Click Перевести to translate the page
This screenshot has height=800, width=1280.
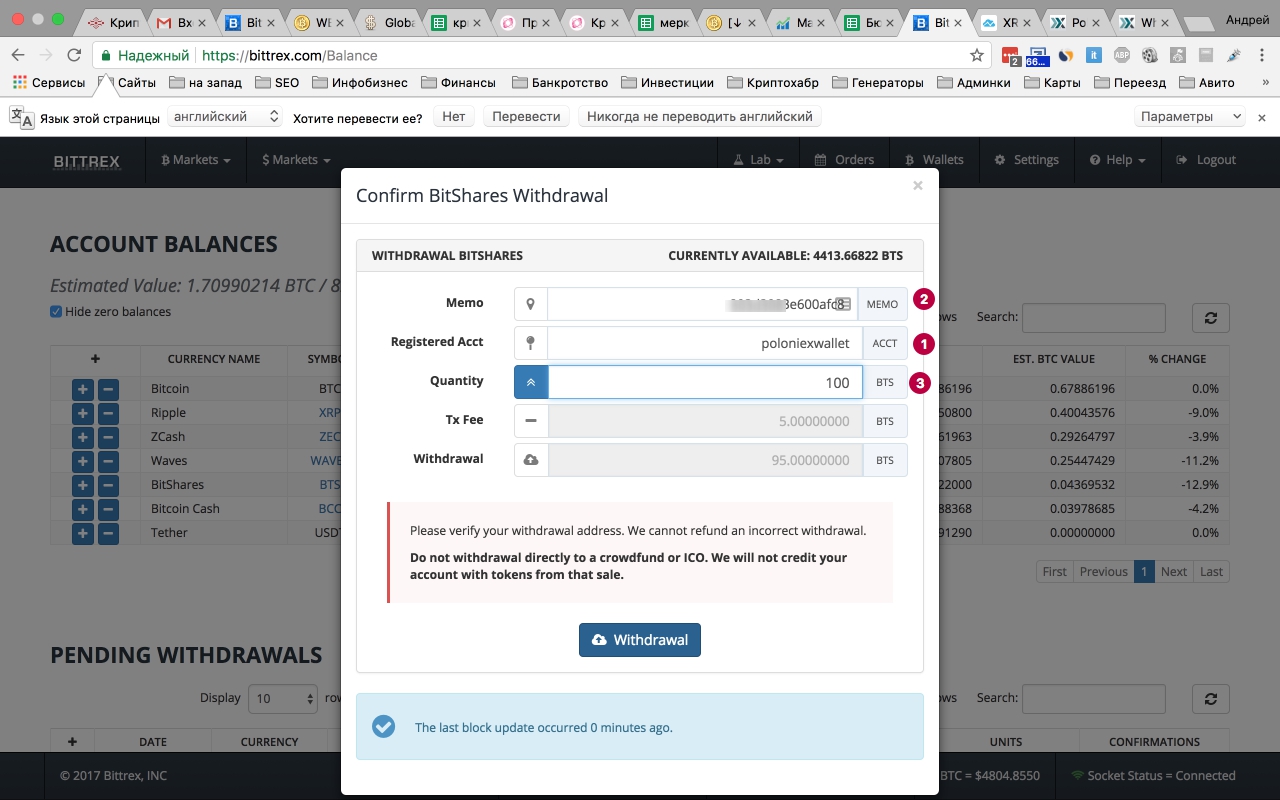click(x=527, y=117)
